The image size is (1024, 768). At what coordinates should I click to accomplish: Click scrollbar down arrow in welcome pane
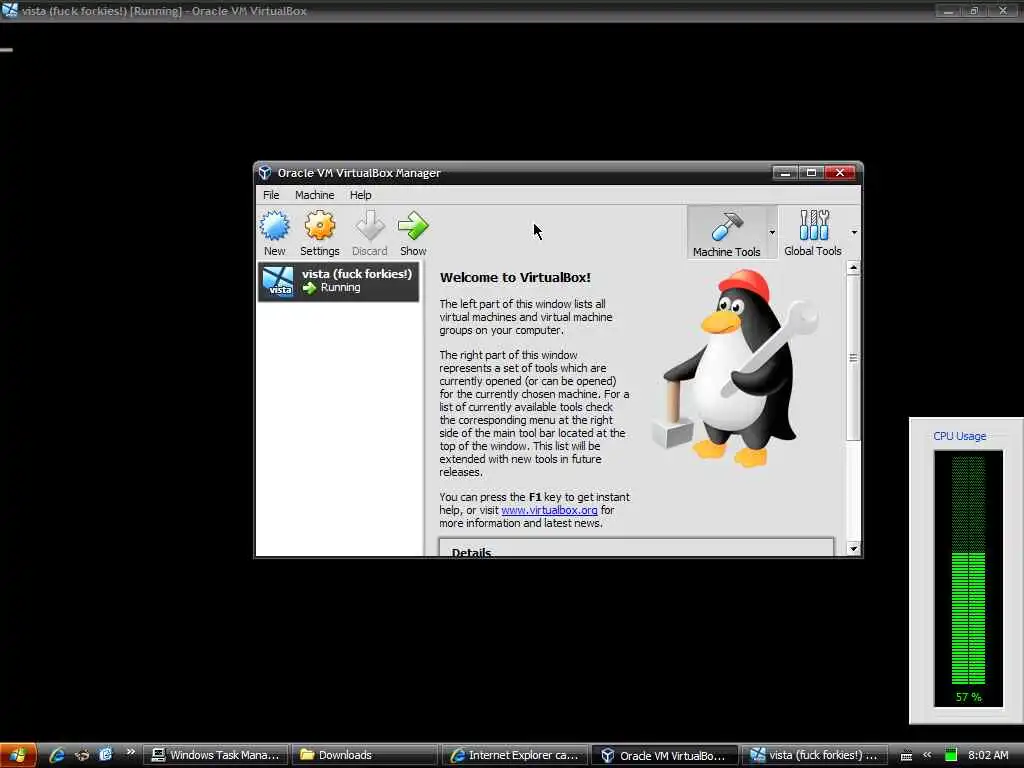point(853,549)
